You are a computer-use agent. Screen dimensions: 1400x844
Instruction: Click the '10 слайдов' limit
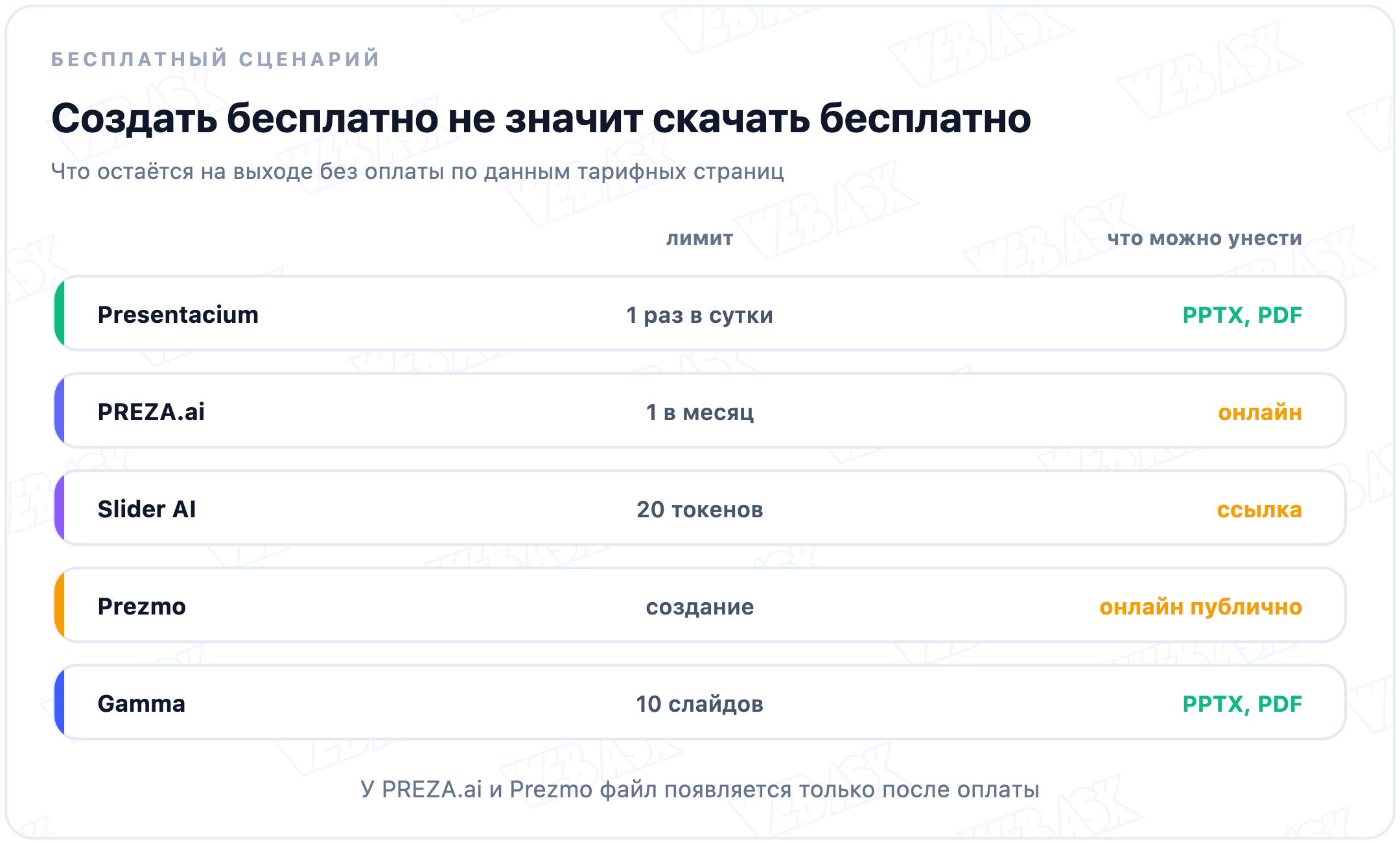(x=699, y=705)
